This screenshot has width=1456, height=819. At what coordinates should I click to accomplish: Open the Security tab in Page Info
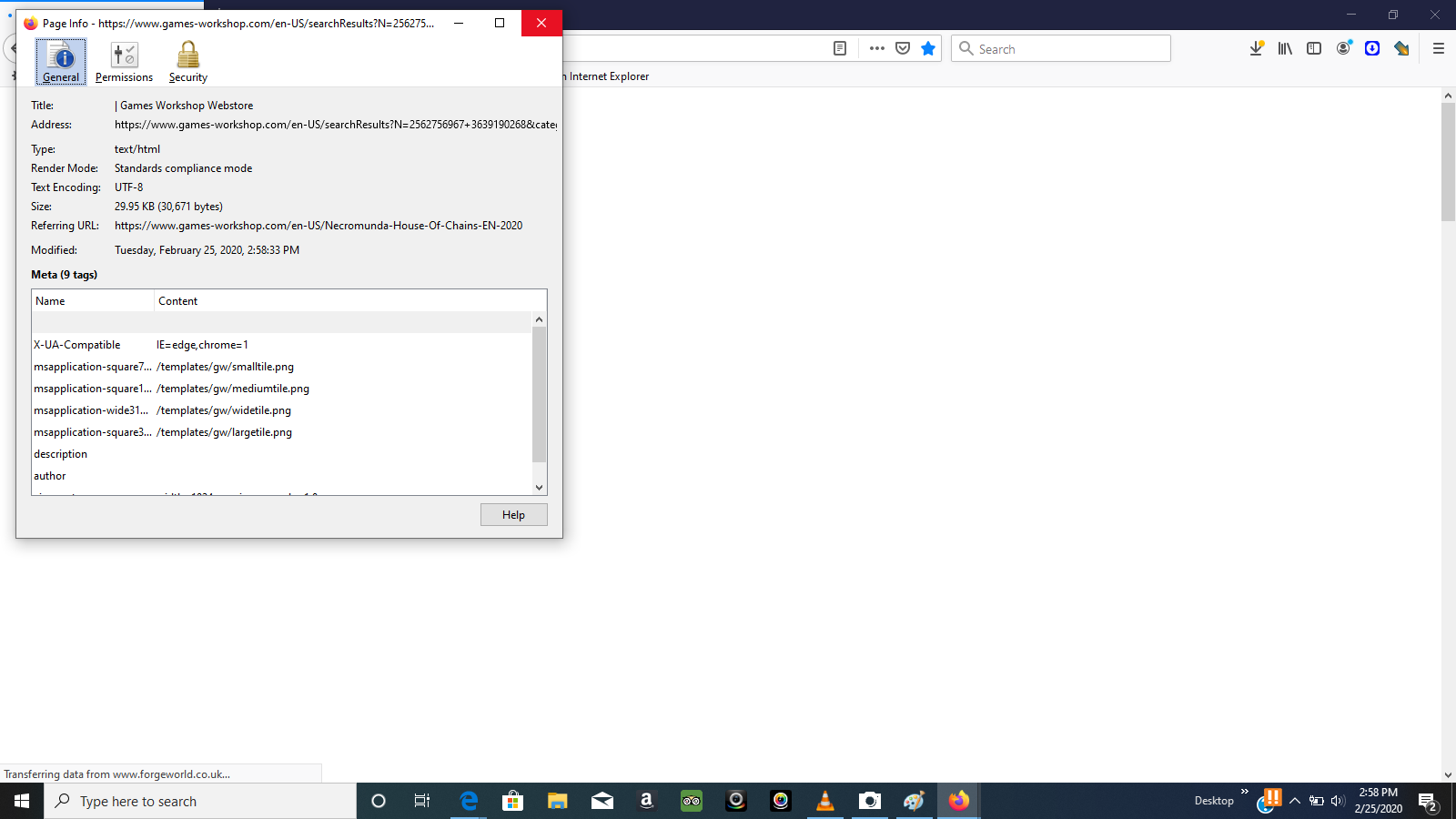[x=188, y=62]
